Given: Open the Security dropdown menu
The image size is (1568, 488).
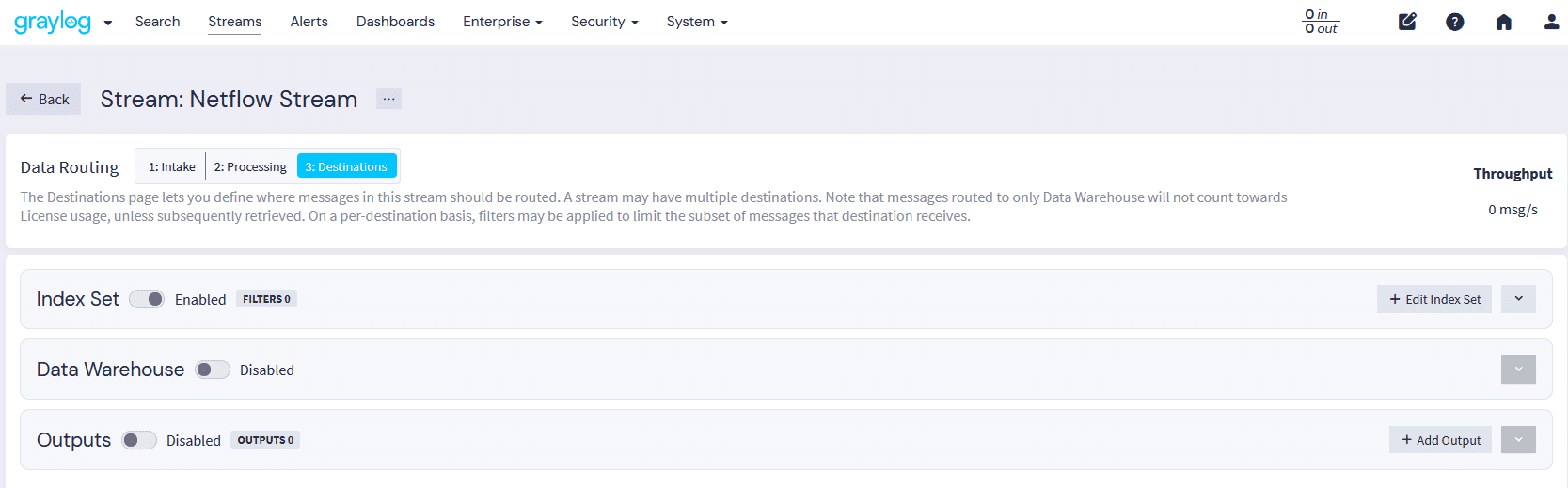Looking at the screenshot, I should (x=604, y=22).
